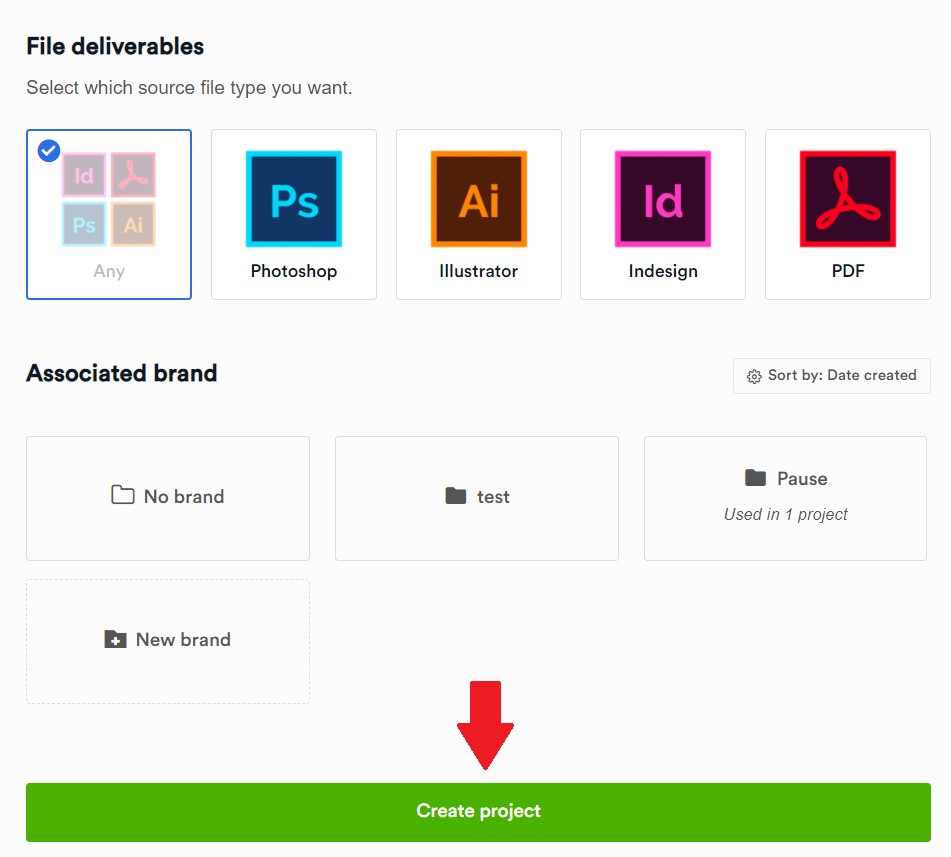The image size is (951, 857).
Task: Select the PDF Acrobat icon
Action: click(848, 199)
